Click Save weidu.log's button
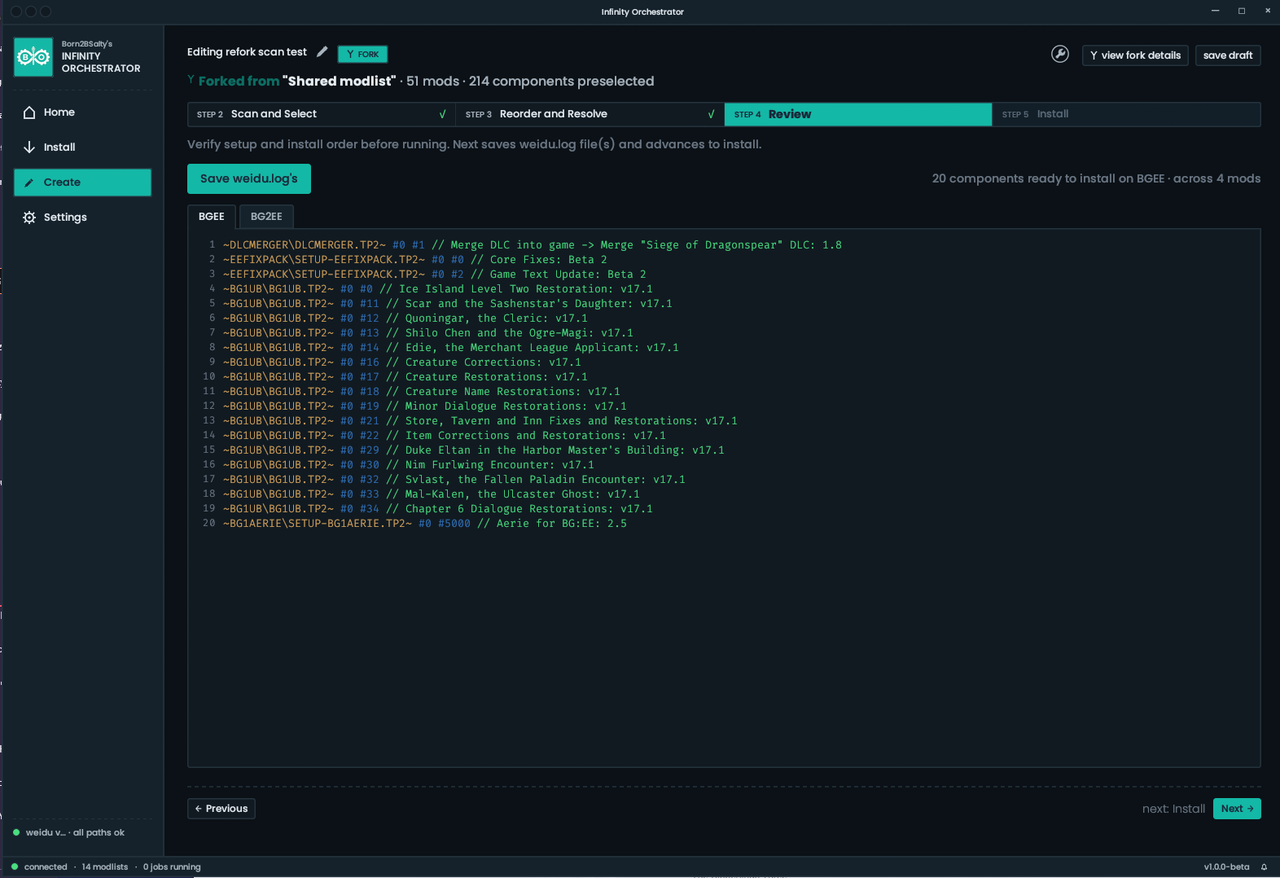Screen dimensions: 1280x878 click(x=249, y=179)
